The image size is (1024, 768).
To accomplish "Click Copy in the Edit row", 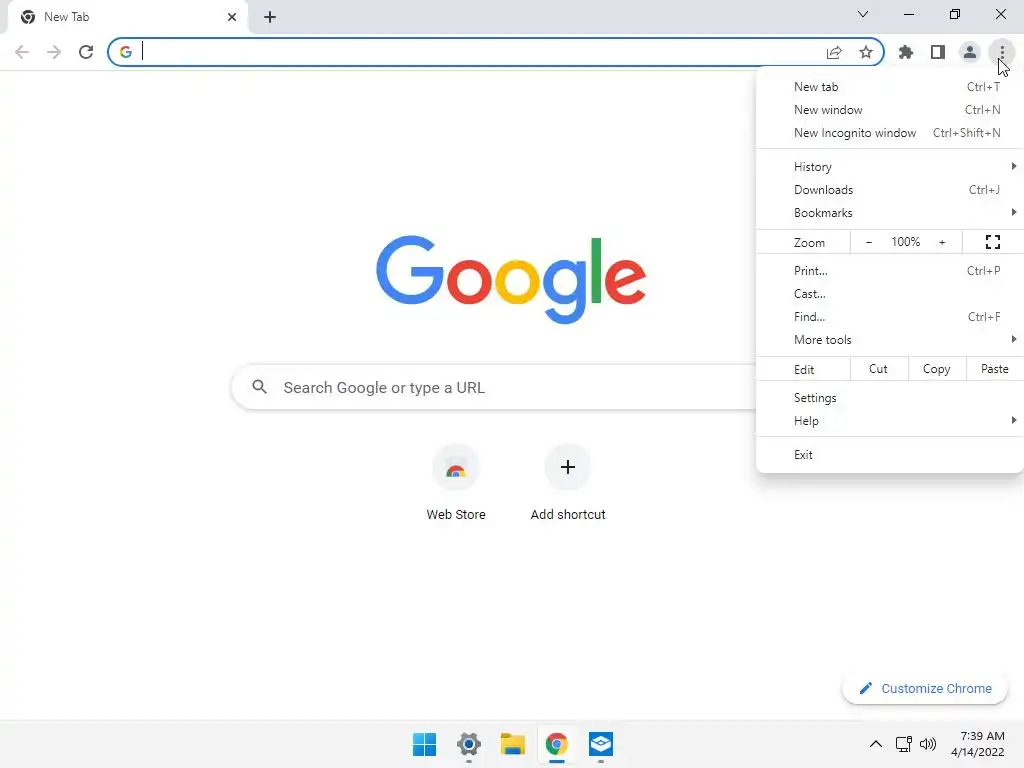I will click(x=936, y=369).
